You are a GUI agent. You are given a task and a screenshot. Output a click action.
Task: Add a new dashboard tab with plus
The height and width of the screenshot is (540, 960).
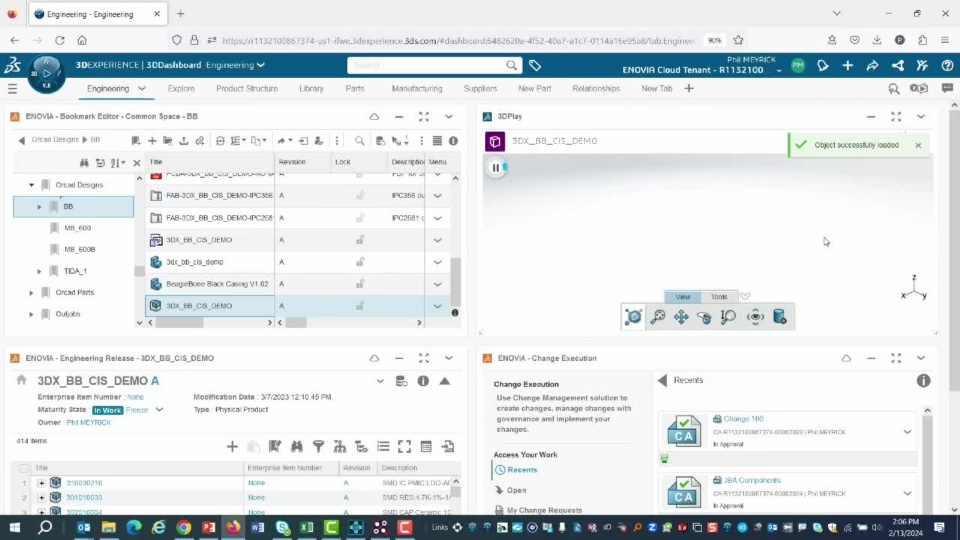689,89
